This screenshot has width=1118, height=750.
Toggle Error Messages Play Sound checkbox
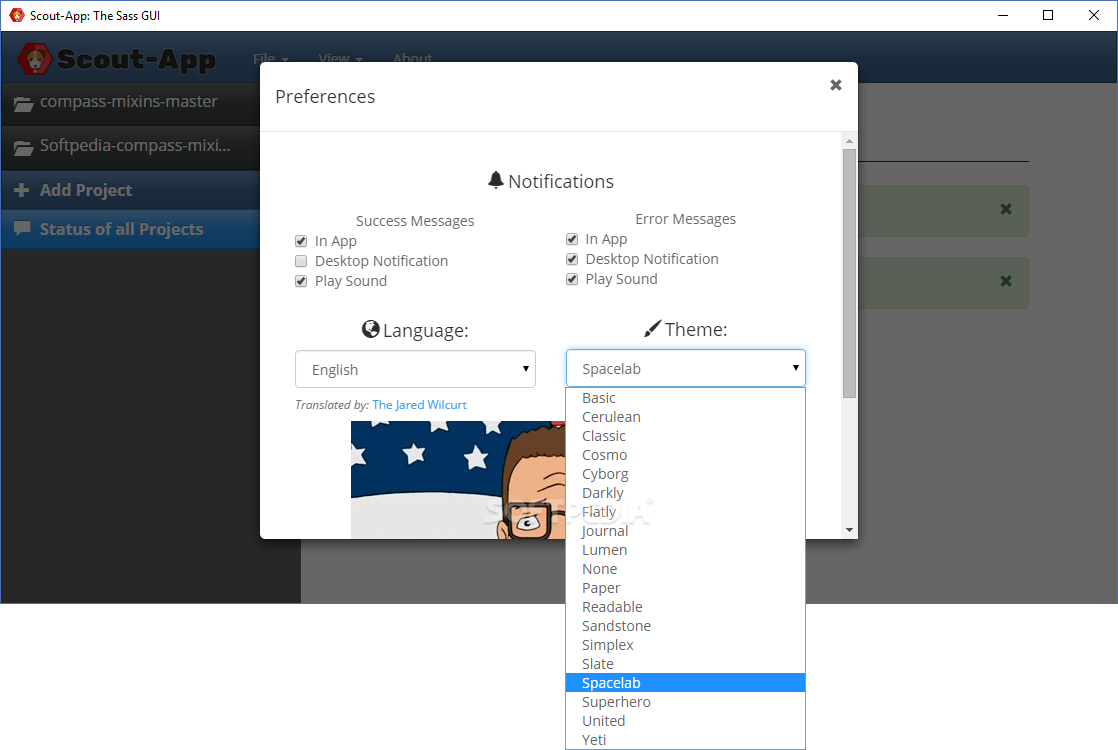click(572, 279)
